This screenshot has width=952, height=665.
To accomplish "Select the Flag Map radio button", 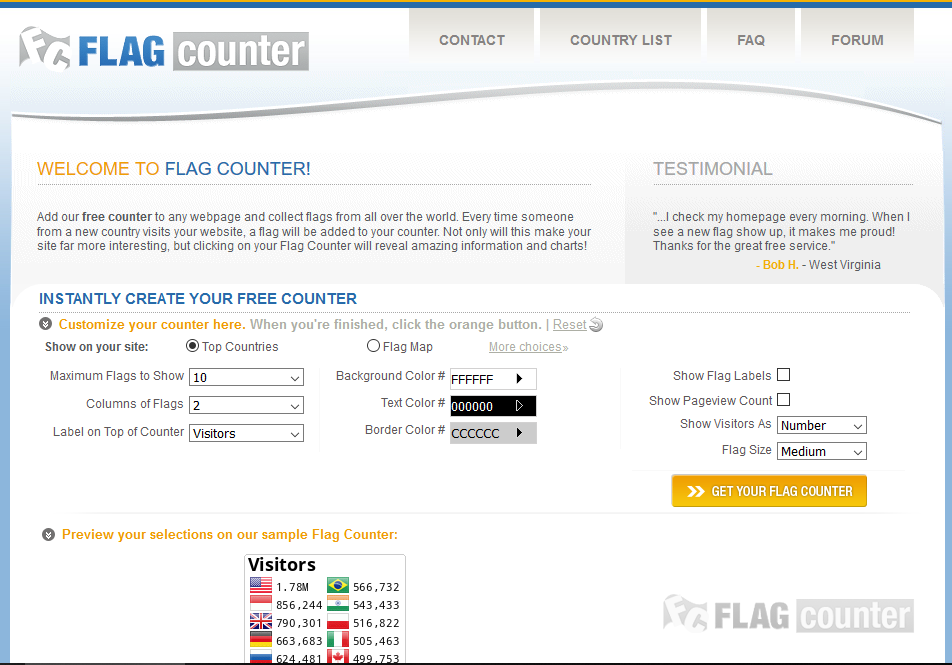I will (x=373, y=346).
